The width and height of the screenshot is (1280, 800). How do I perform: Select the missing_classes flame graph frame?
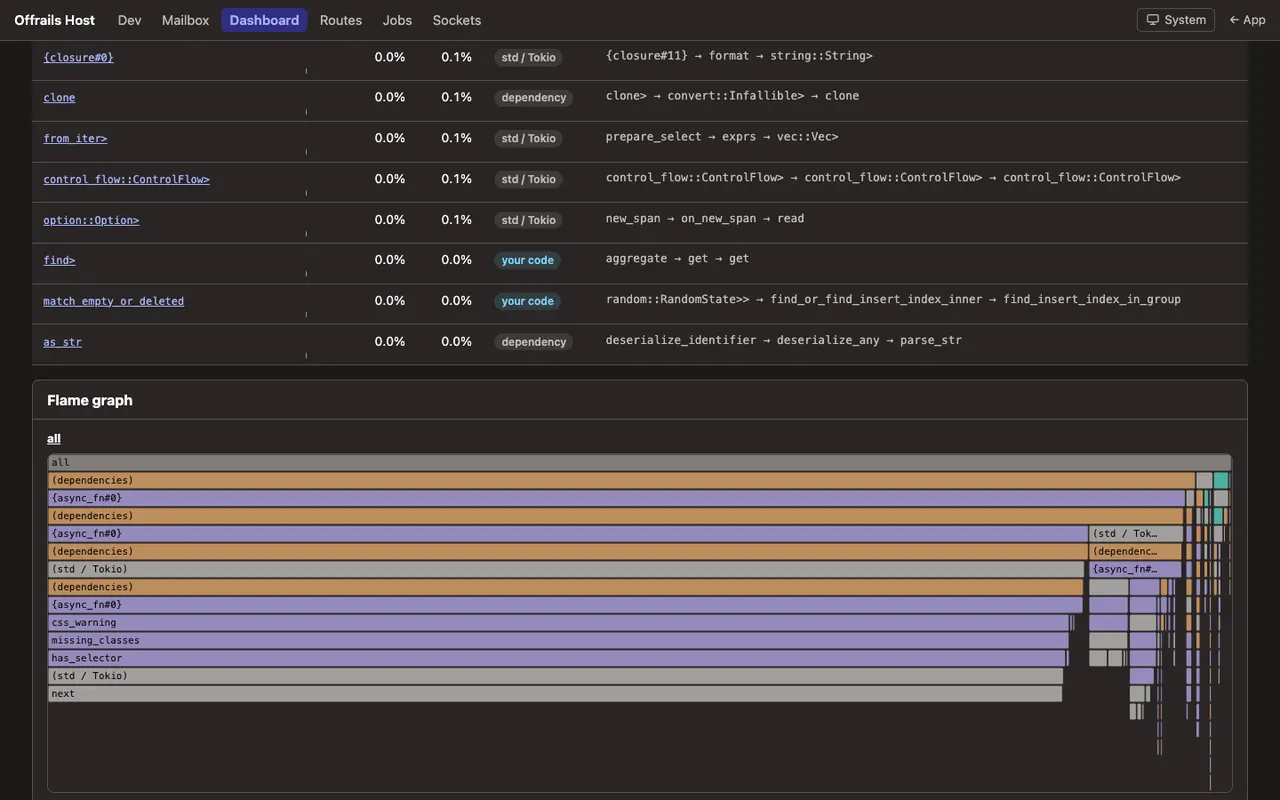click(558, 641)
